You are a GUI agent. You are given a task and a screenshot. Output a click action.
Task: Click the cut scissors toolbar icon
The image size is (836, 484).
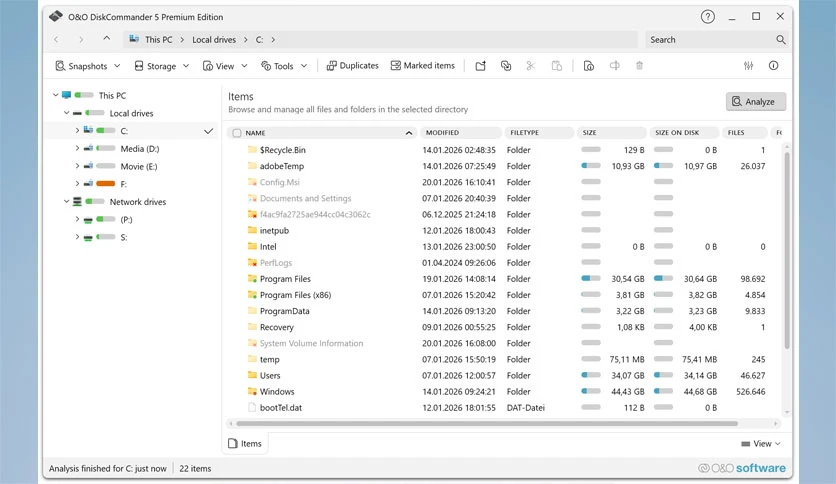(530, 66)
